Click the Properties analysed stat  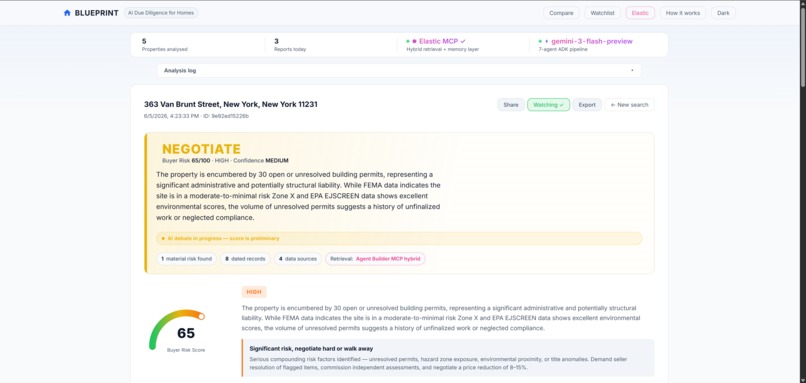(x=164, y=45)
